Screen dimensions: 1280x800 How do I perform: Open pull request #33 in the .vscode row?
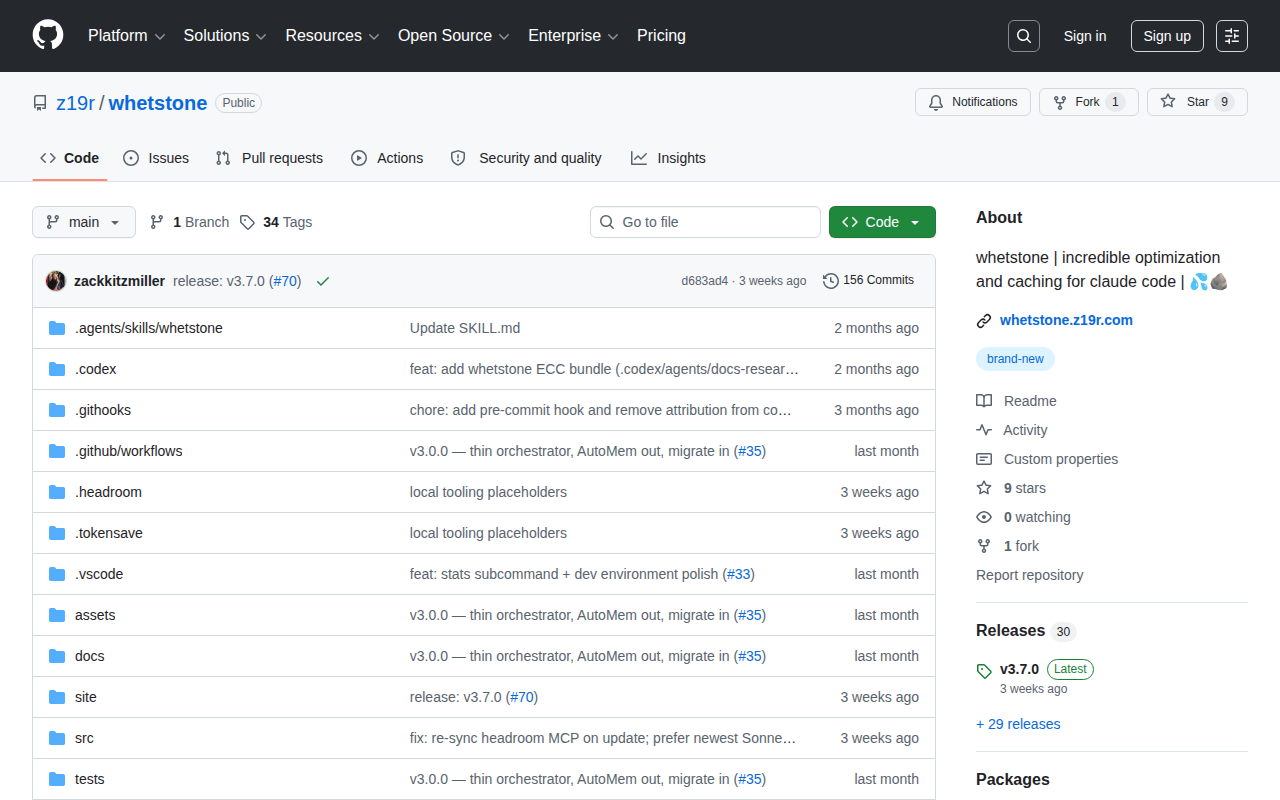click(x=738, y=574)
